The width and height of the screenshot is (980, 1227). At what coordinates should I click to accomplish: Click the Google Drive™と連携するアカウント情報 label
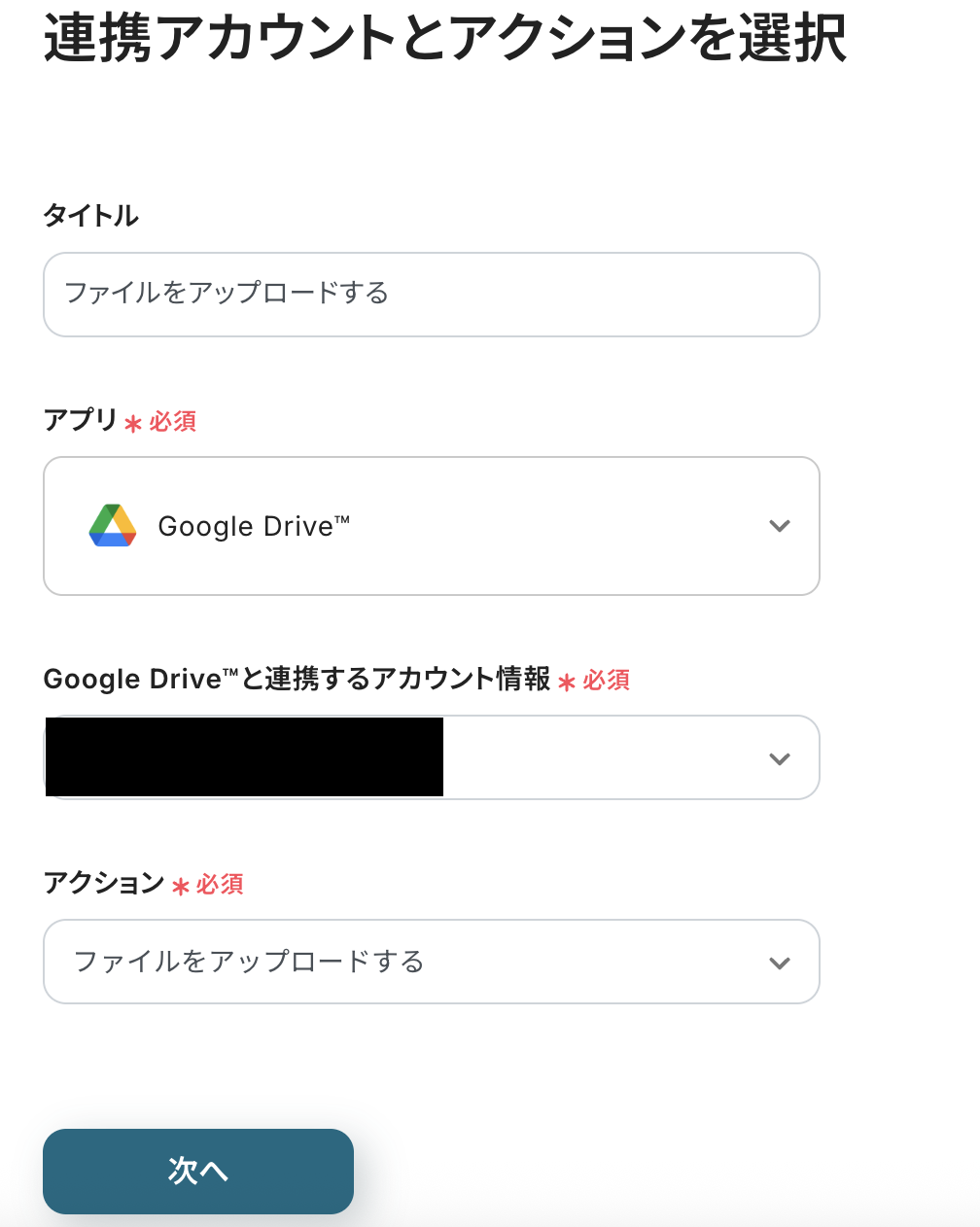(297, 679)
